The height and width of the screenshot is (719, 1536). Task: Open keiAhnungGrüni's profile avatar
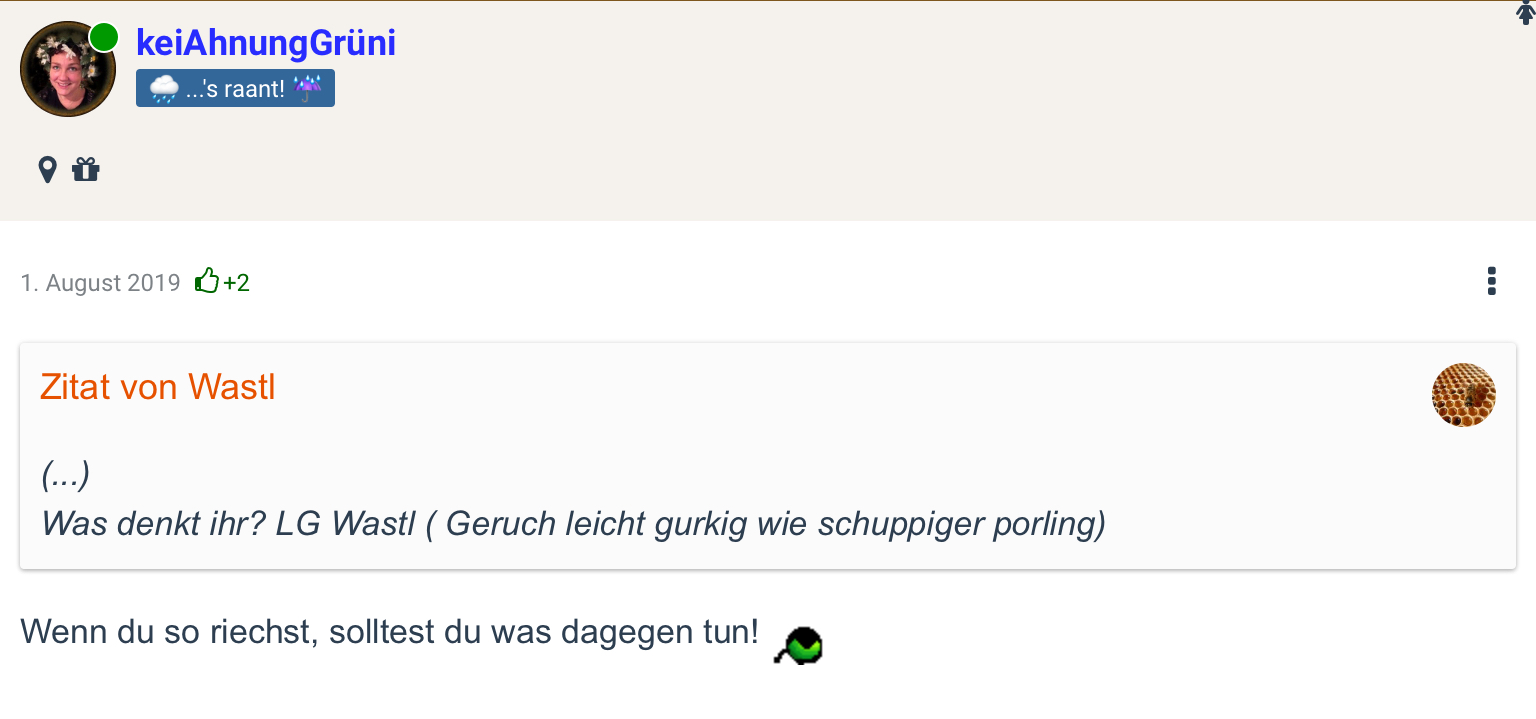pos(67,69)
